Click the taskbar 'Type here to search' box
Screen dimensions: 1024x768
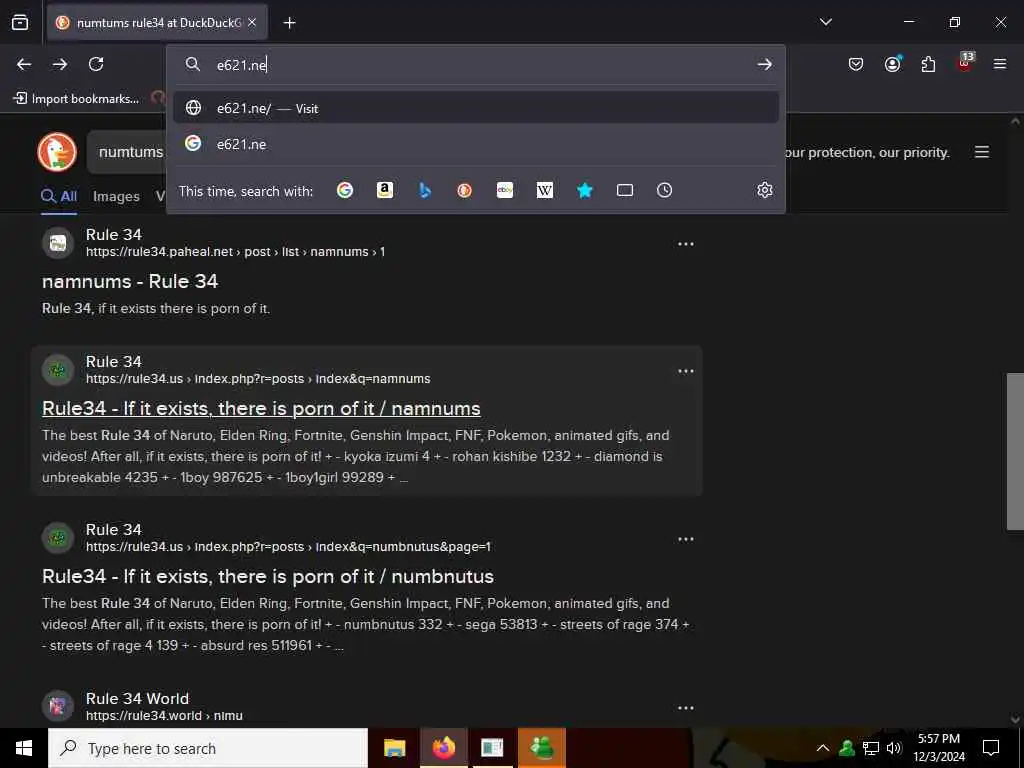pos(208,748)
